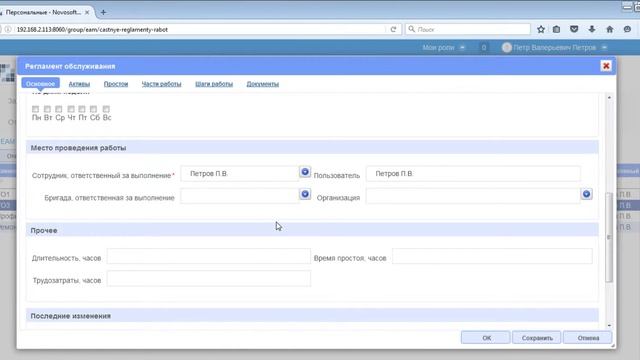640x360 pixels.
Task: Toggle the Пн weekday checkbox
Action: [x=36, y=109]
